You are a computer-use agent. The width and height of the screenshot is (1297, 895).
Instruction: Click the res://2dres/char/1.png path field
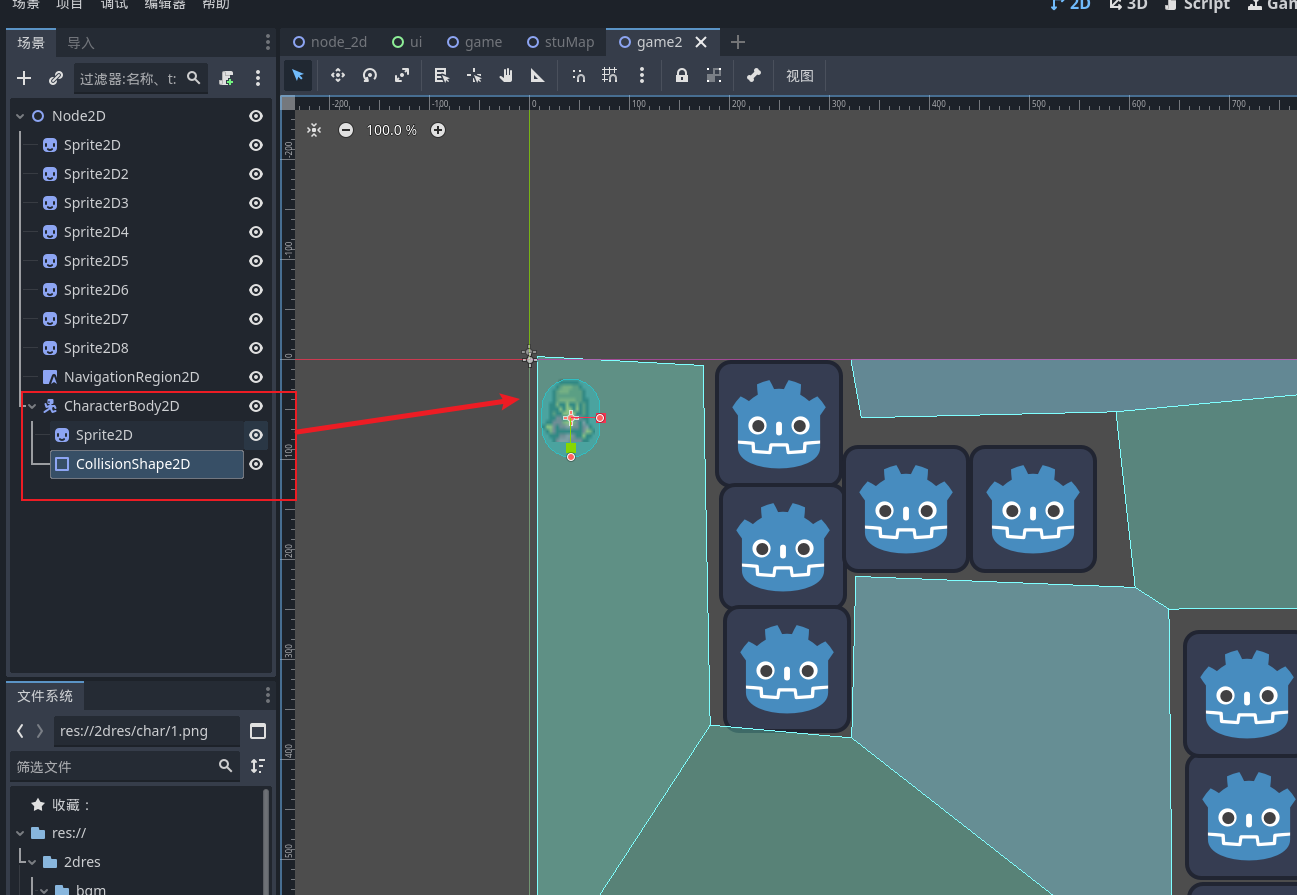coord(146,731)
